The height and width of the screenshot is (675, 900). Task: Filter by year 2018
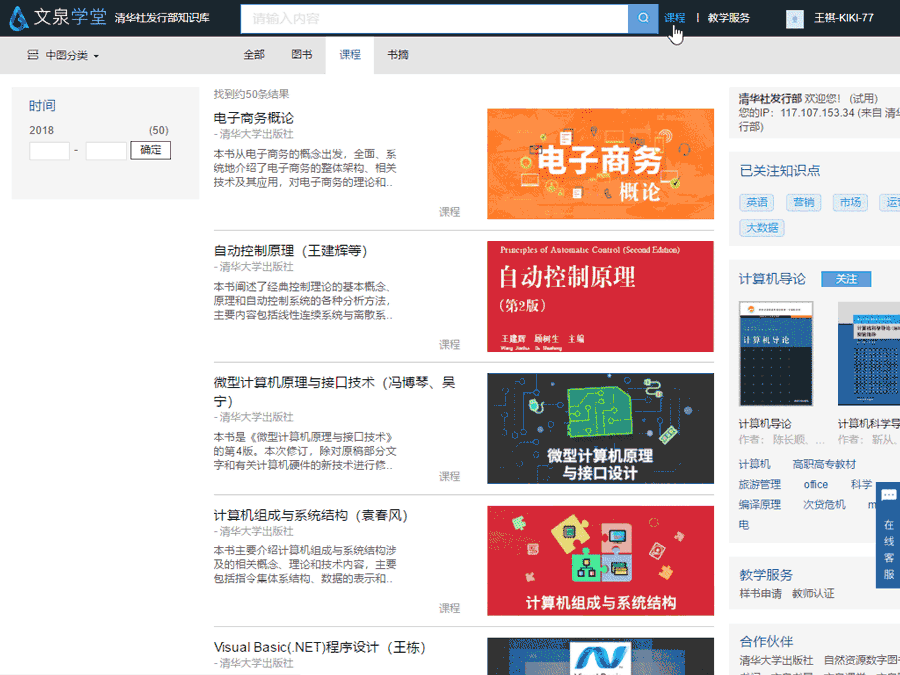(41, 130)
